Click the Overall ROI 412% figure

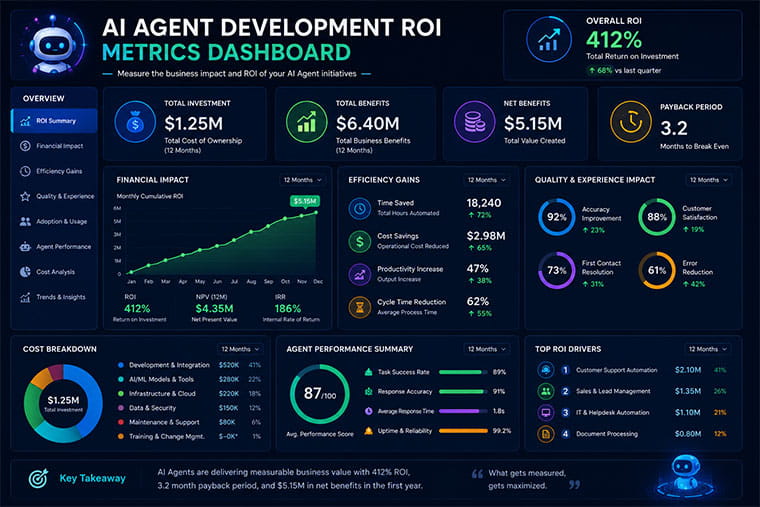click(x=614, y=40)
